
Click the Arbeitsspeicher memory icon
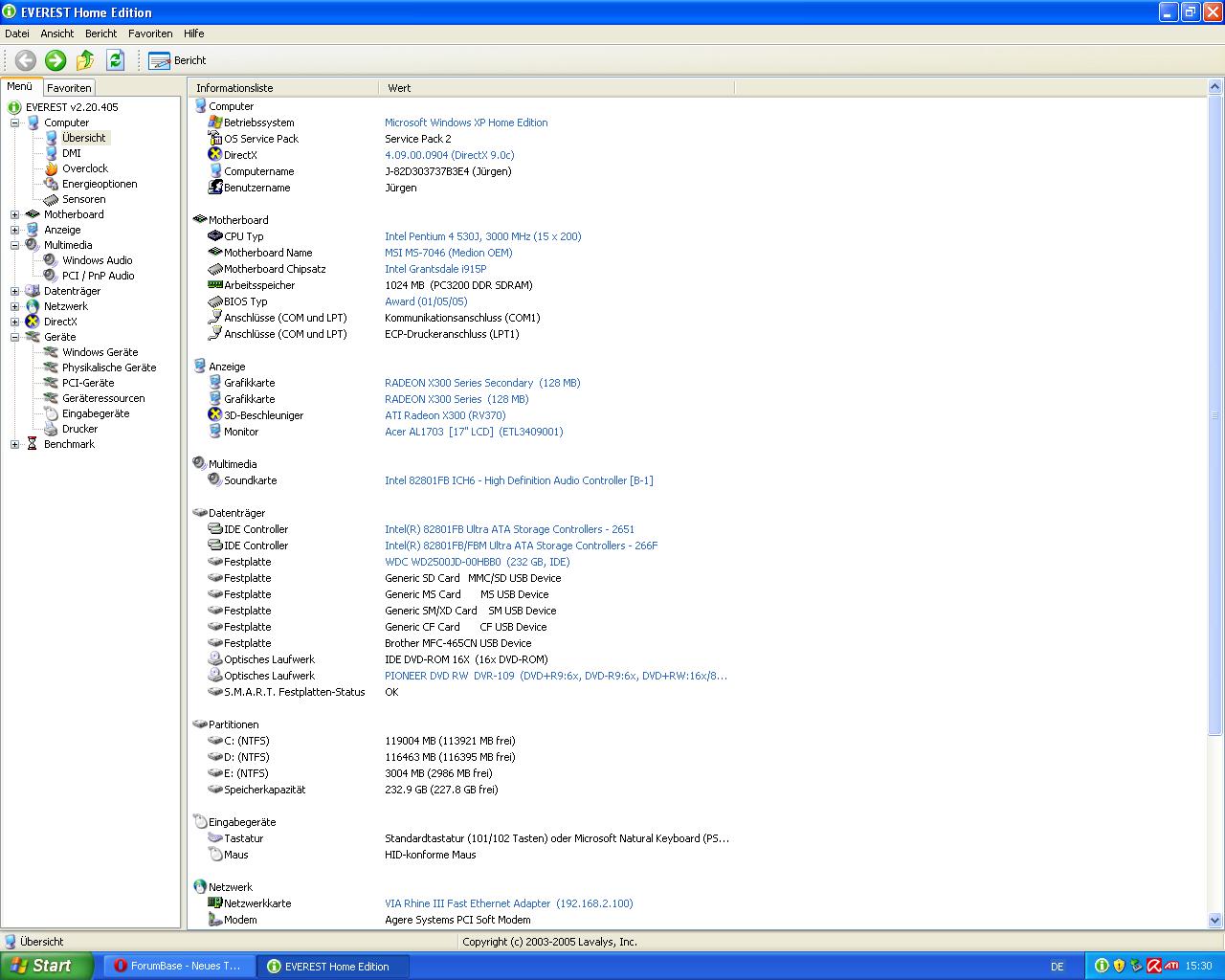(x=215, y=285)
